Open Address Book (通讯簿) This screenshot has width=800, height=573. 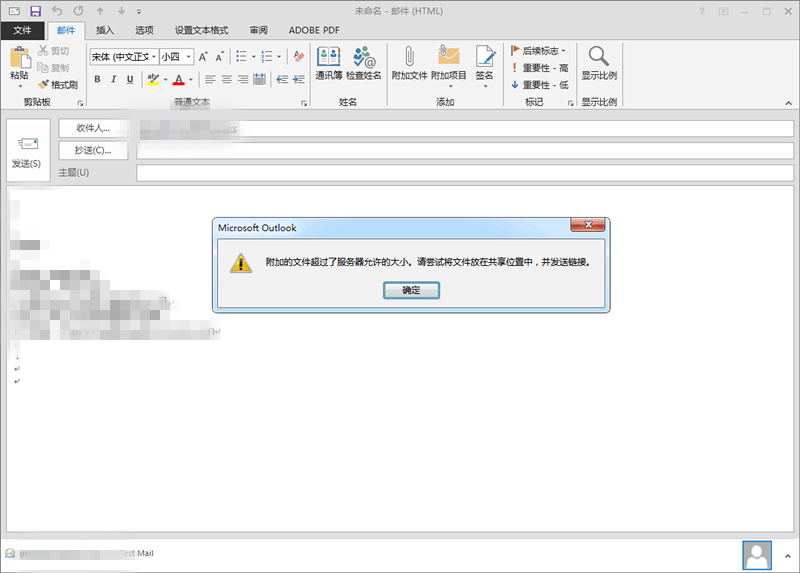(329, 63)
